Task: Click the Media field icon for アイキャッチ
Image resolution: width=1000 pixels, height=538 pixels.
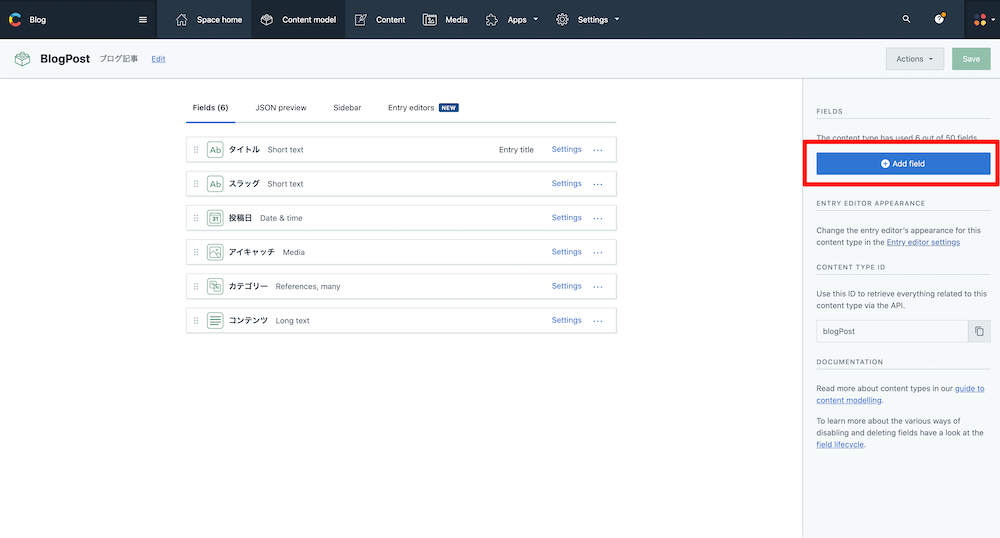Action: (215, 252)
